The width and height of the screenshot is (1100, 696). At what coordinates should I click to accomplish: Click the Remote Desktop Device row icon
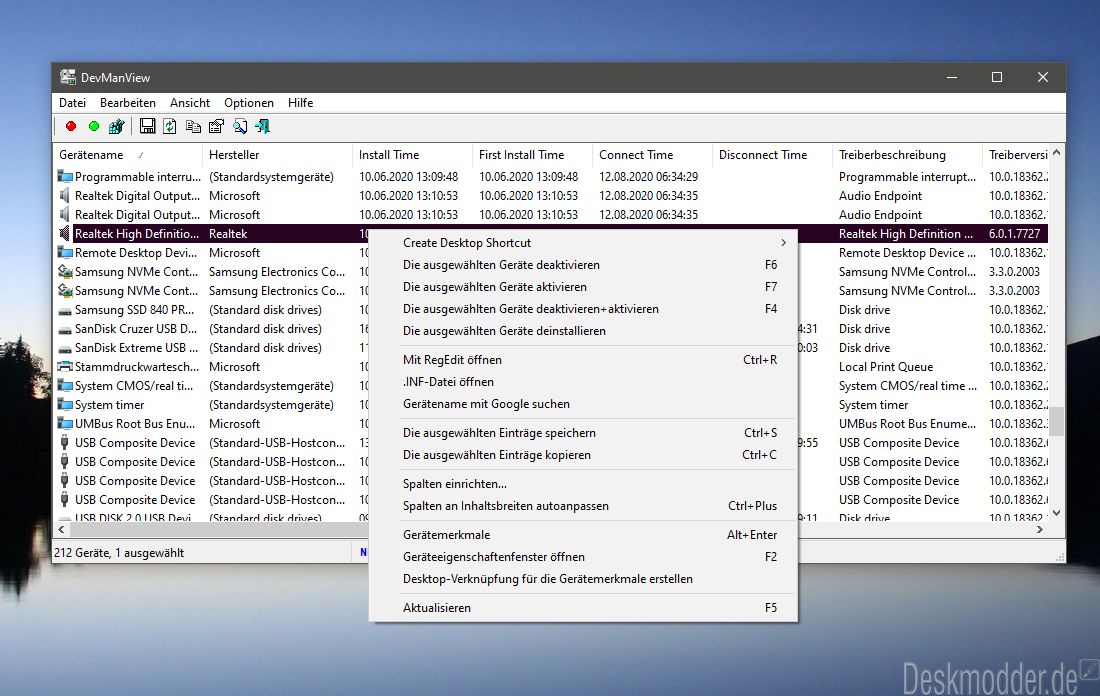pos(65,253)
